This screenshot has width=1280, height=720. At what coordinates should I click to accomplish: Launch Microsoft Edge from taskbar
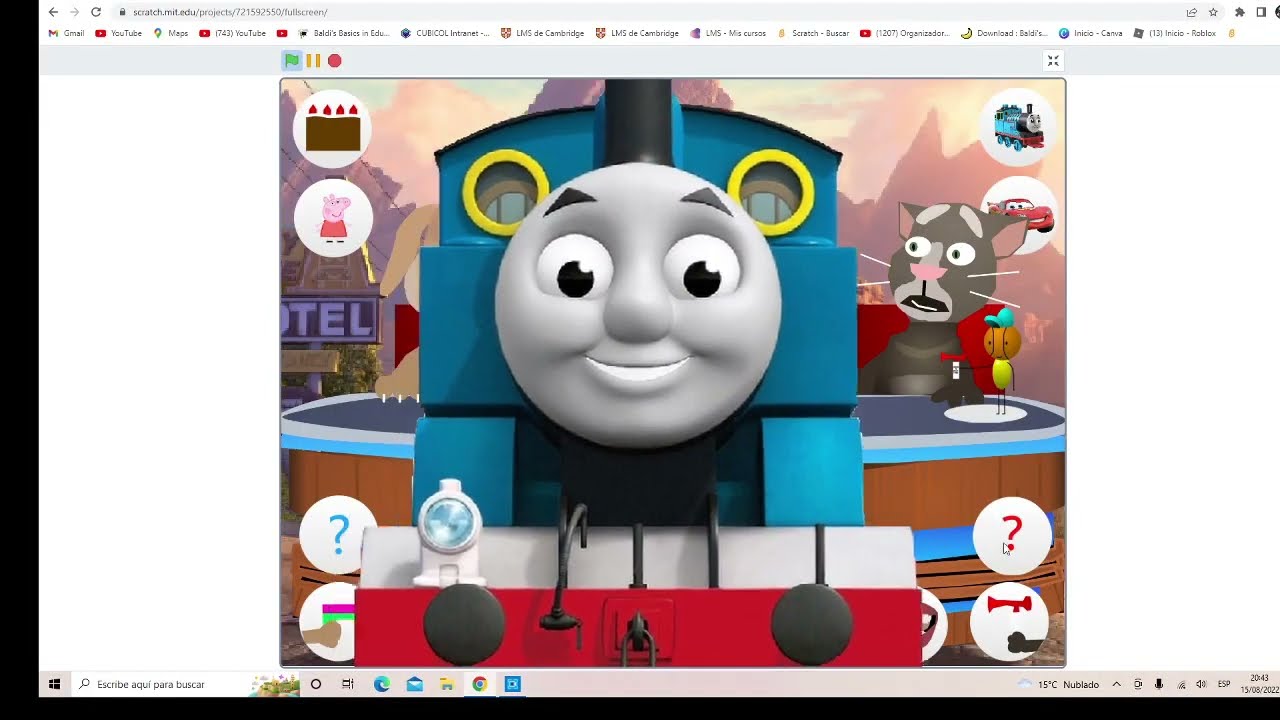pyautogui.click(x=382, y=684)
